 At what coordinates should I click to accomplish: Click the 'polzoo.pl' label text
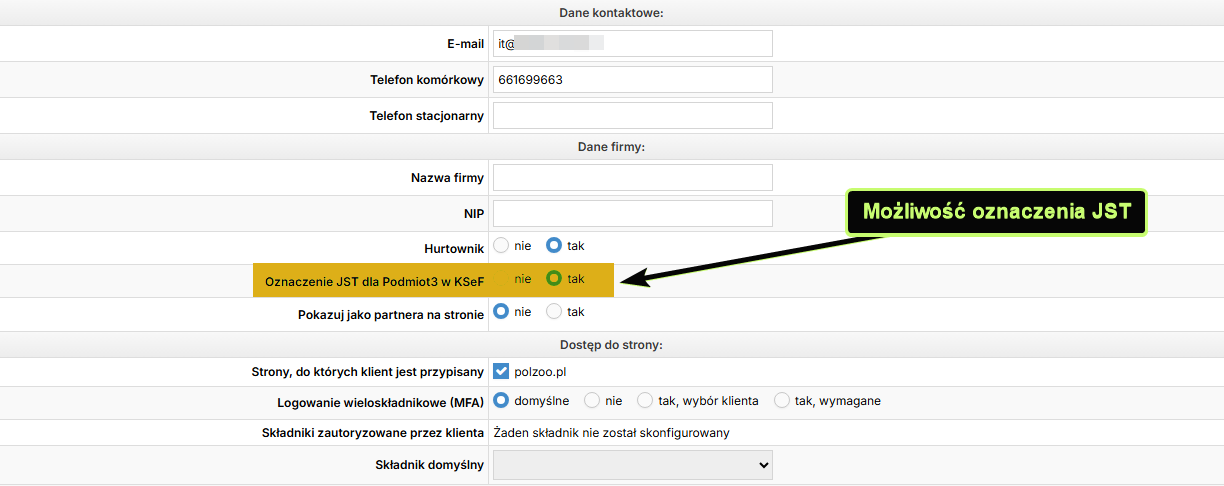point(541,372)
